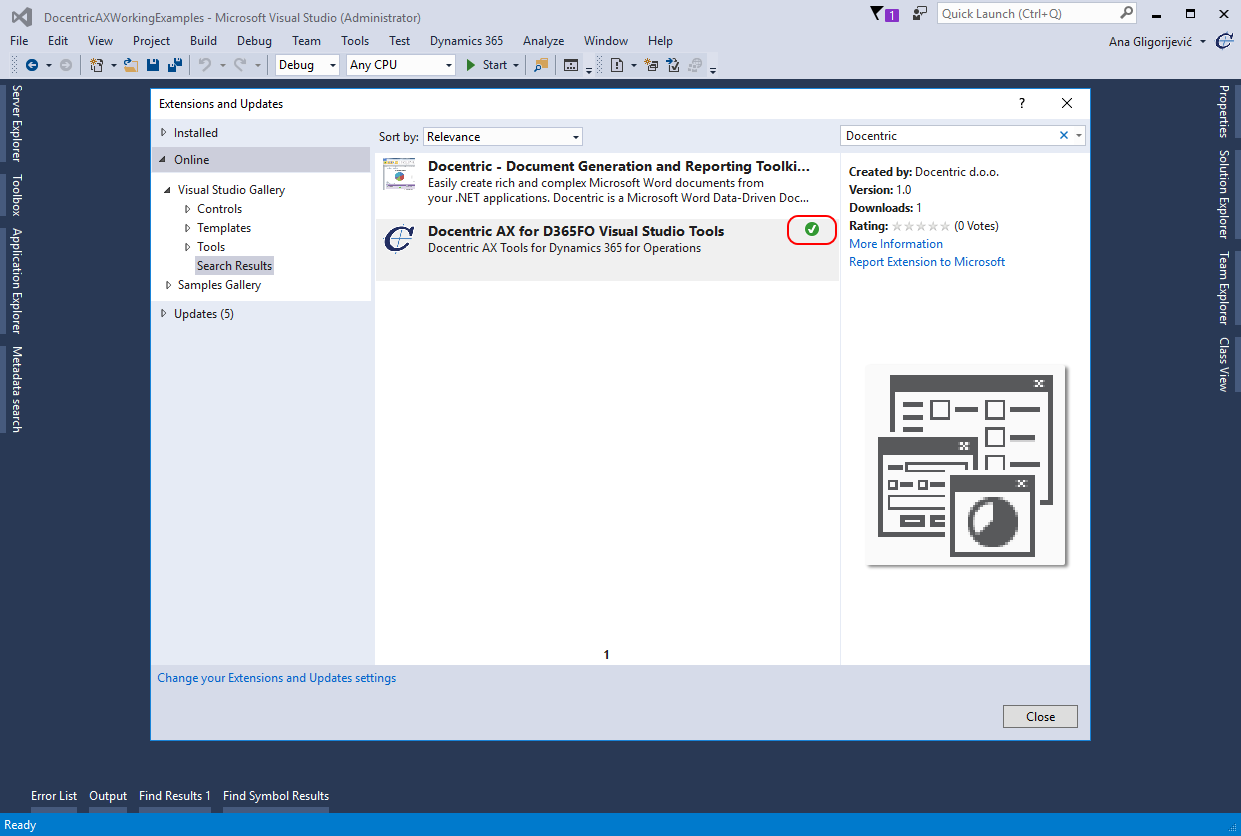Expand the Installed category
Viewport: 1241px width, 836px height.
point(164,132)
